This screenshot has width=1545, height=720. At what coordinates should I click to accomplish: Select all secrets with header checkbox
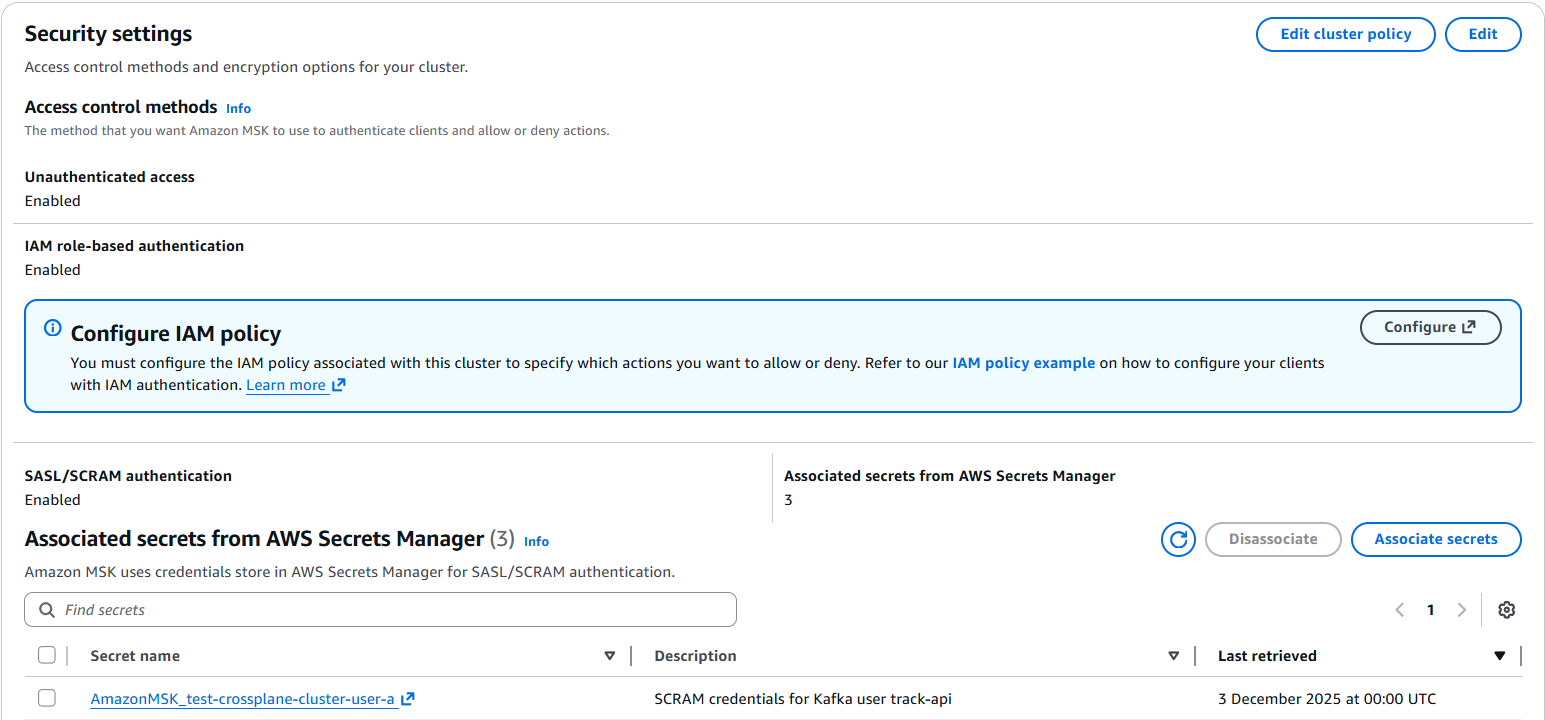[47, 656]
